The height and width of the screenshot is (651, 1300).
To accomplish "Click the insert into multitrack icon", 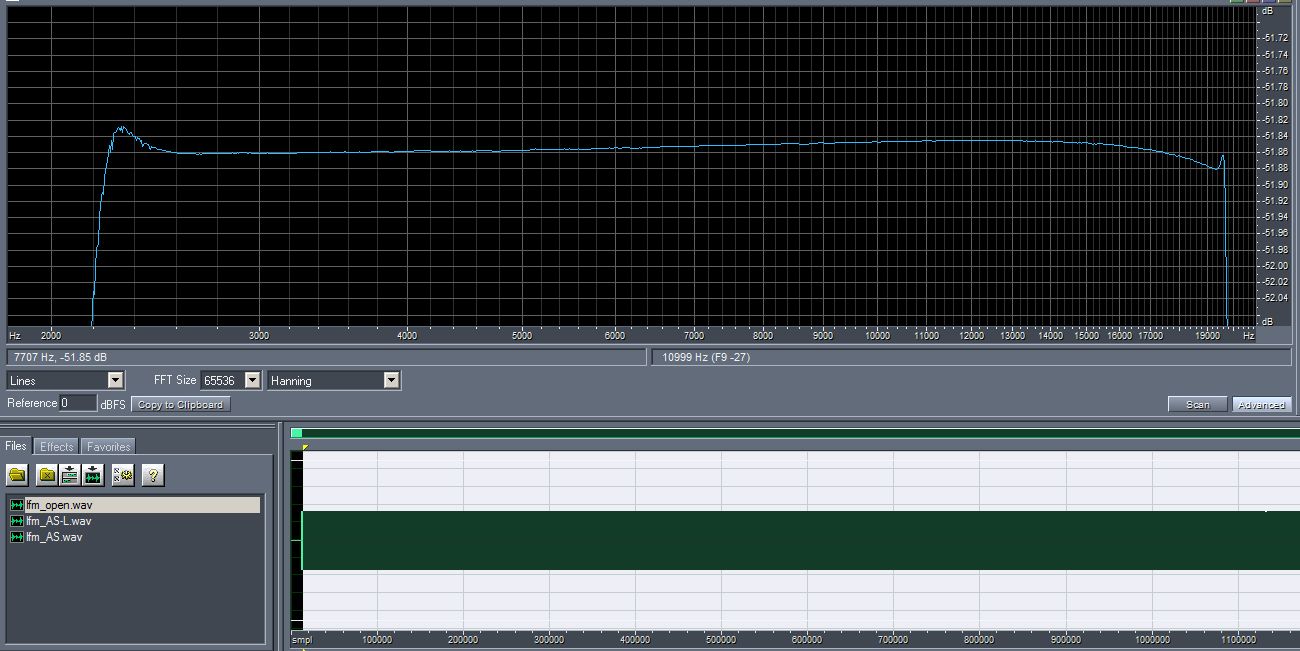I will click(69, 475).
